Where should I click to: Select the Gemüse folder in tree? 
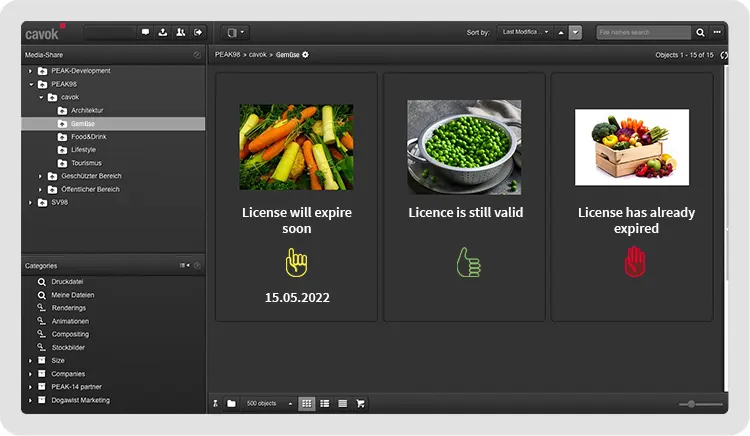pyautogui.click(x=113, y=123)
